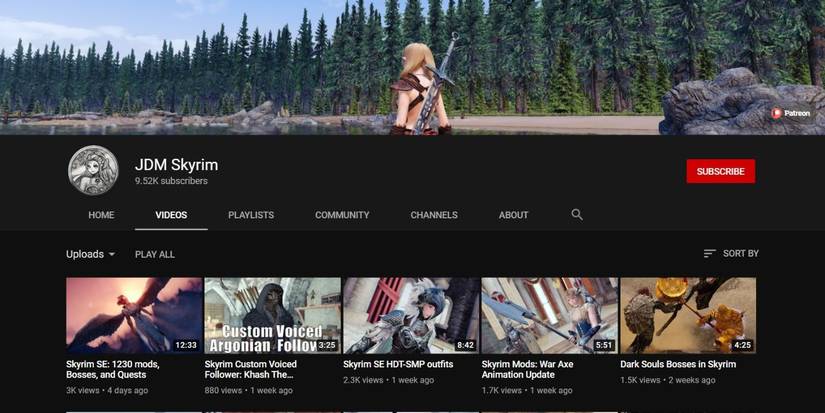Go to the Playlists tab
This screenshot has height=413, width=825.
pyautogui.click(x=251, y=215)
